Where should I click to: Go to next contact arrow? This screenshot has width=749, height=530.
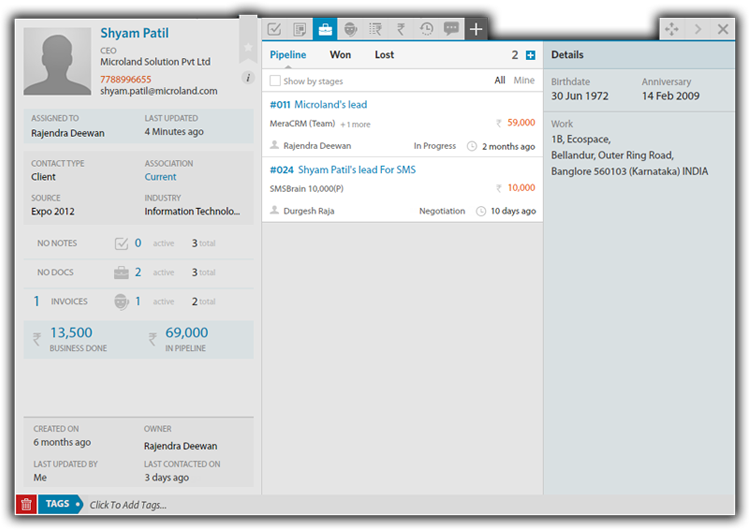point(697,29)
